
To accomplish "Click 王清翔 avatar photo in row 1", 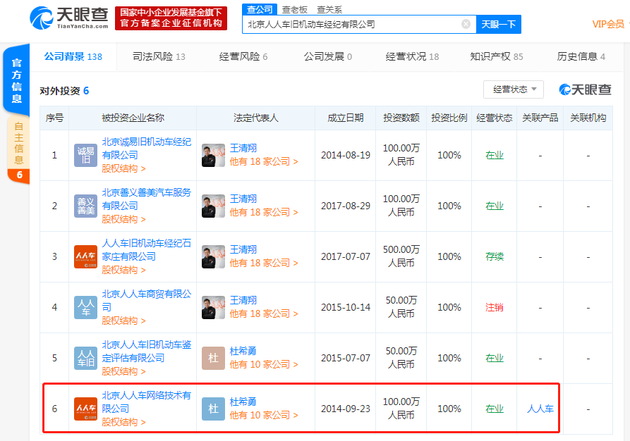I will point(212,155).
